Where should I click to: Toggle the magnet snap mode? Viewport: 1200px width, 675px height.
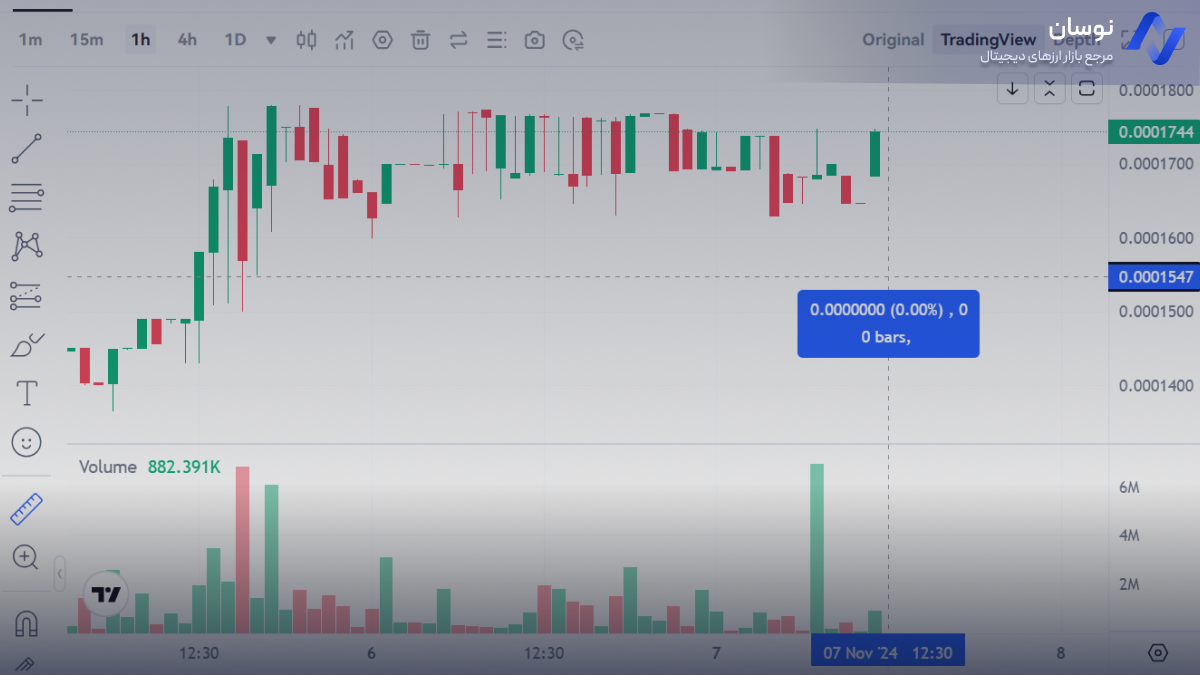point(27,624)
